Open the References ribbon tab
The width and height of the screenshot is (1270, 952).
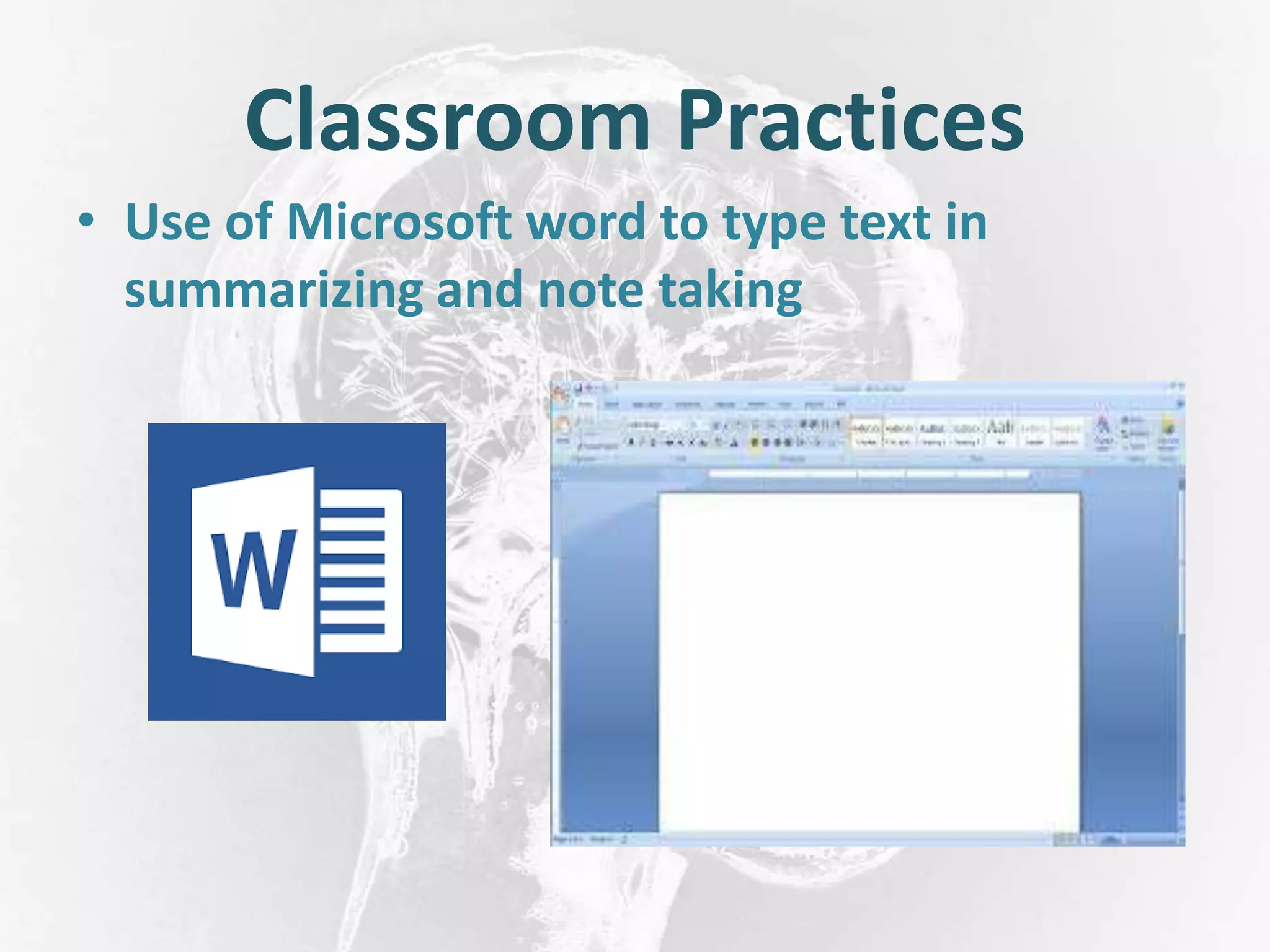[688, 405]
